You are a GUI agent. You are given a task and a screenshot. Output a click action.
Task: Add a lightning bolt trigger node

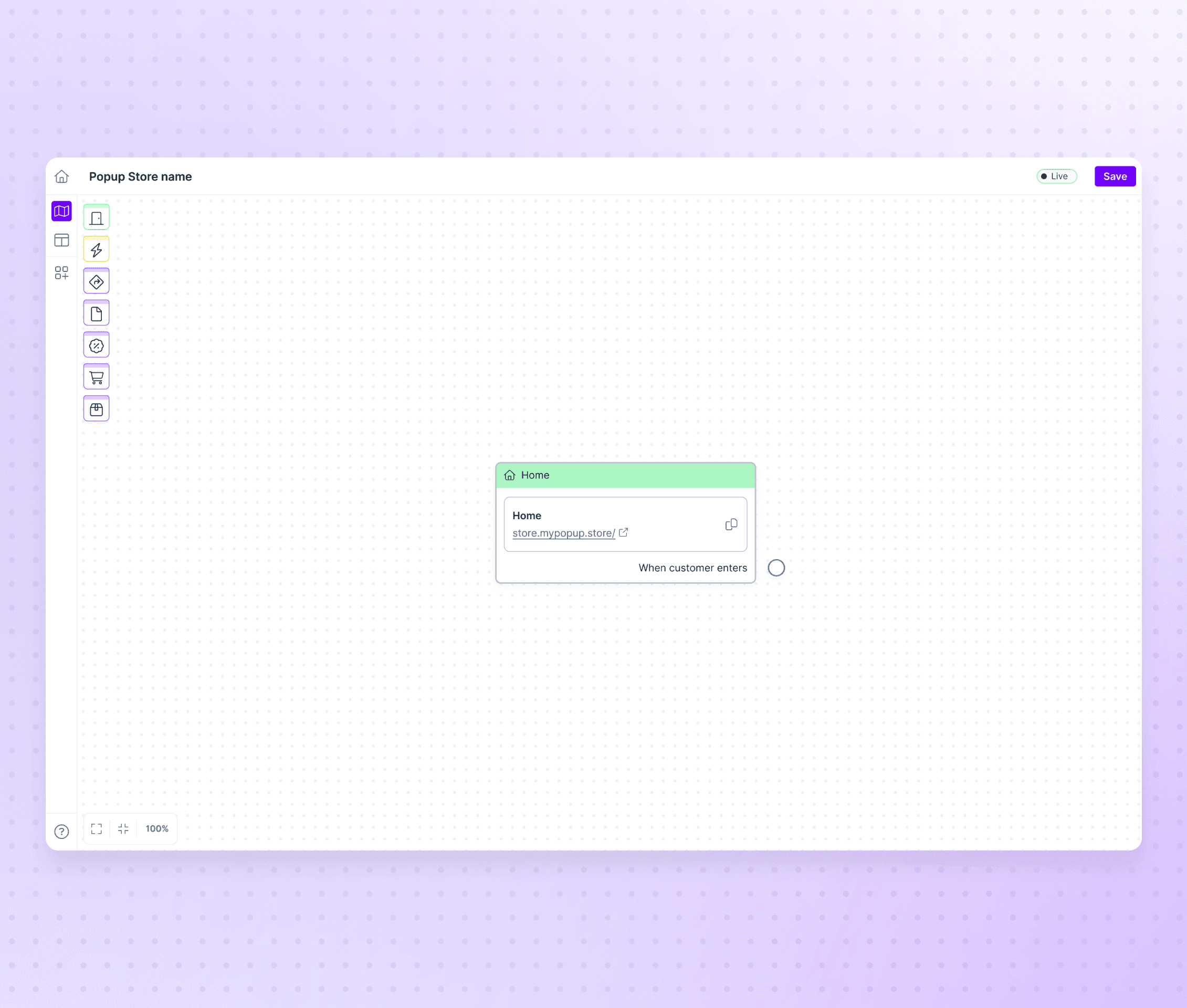pyautogui.click(x=97, y=250)
